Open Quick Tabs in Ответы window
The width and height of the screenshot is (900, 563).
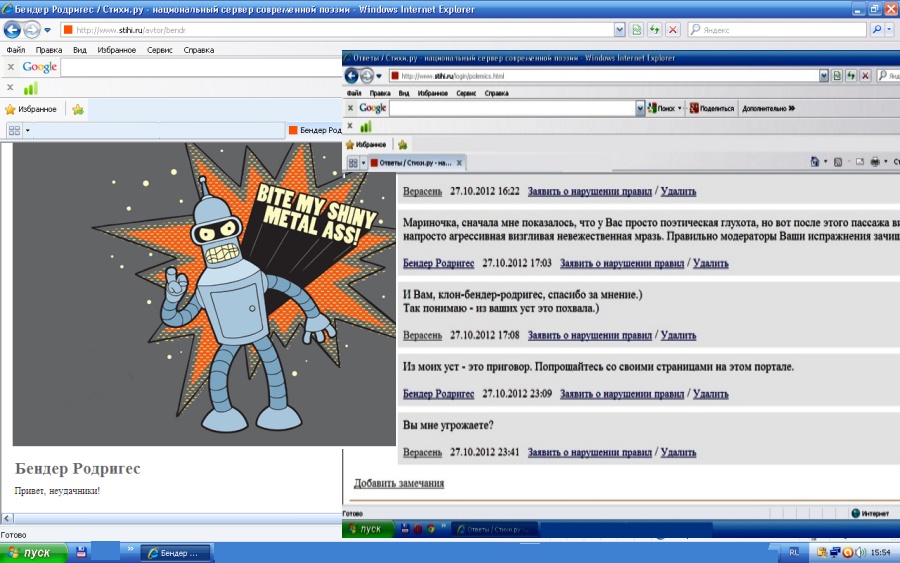353,163
